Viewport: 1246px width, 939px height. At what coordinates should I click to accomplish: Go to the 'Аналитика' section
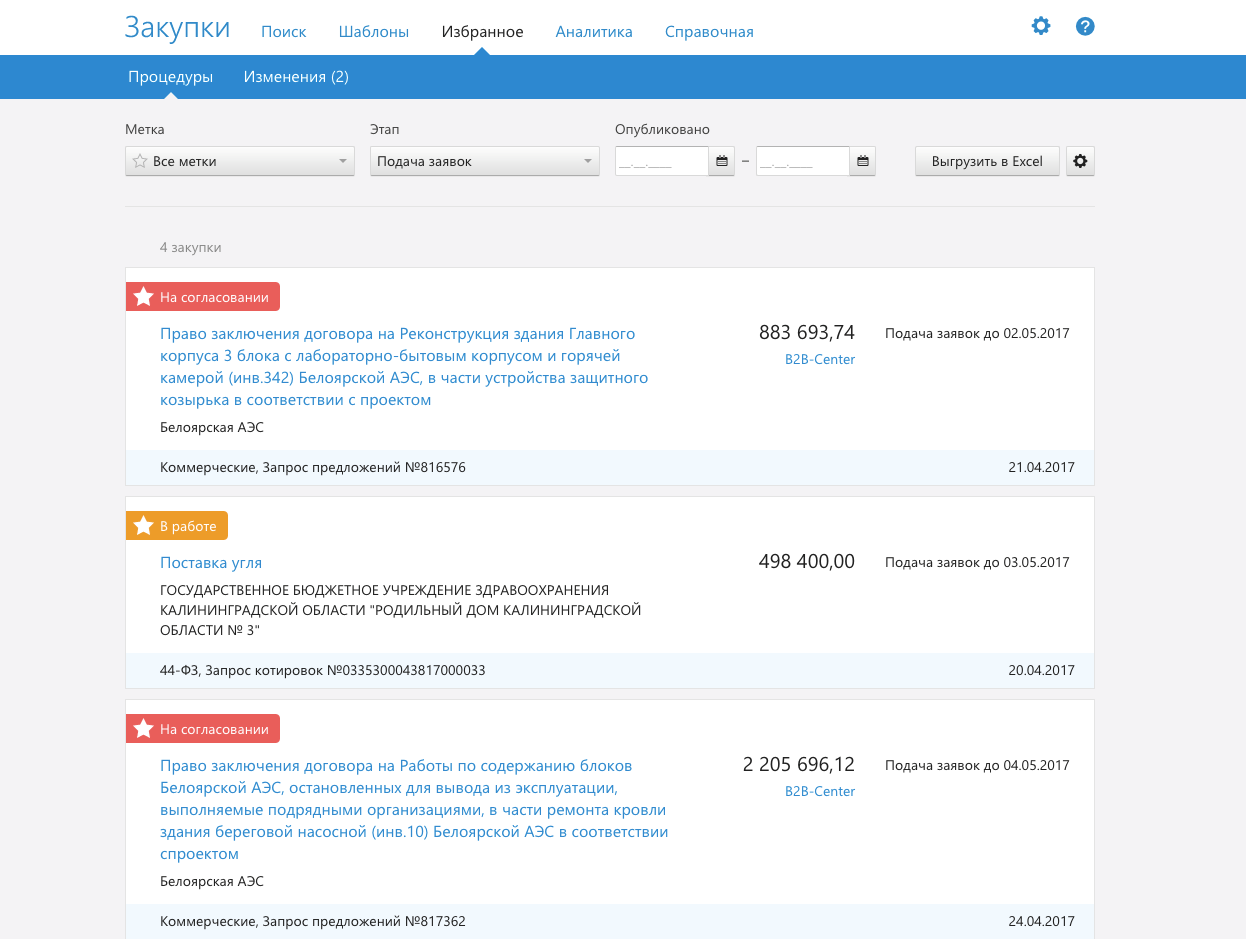pyautogui.click(x=594, y=32)
